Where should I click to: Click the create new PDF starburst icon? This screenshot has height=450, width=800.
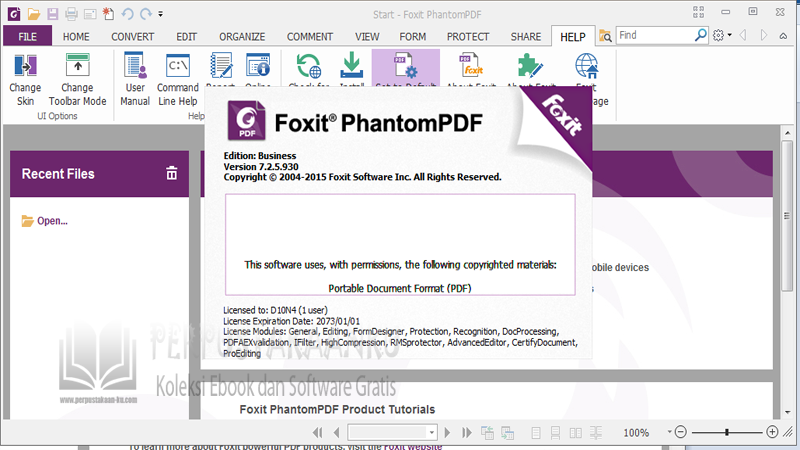109,14
